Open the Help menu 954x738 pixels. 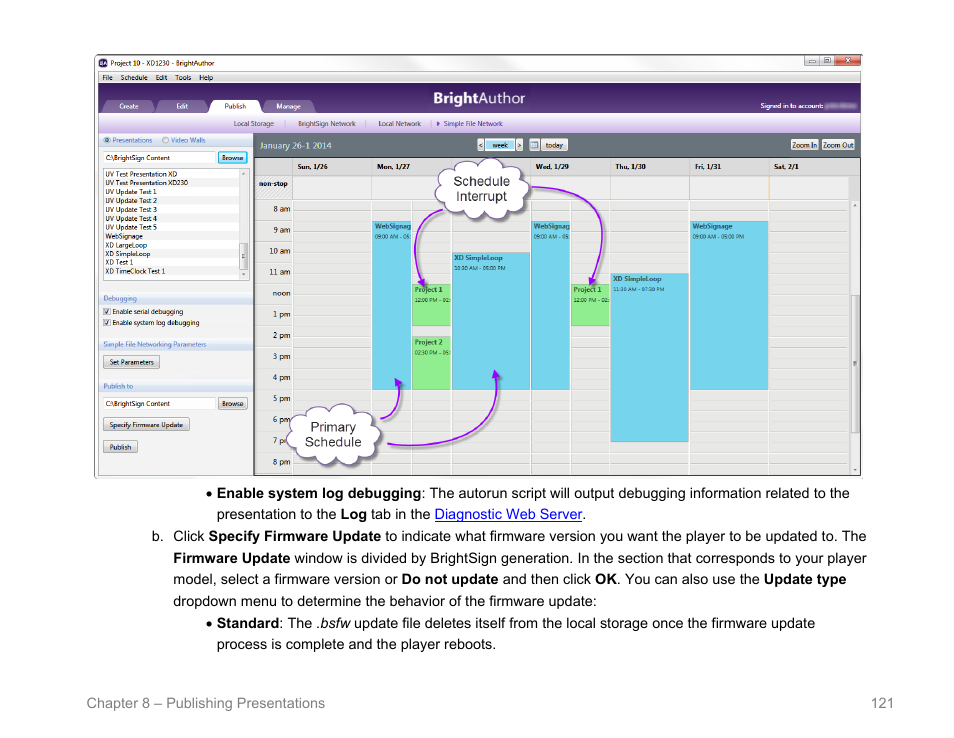[x=206, y=78]
